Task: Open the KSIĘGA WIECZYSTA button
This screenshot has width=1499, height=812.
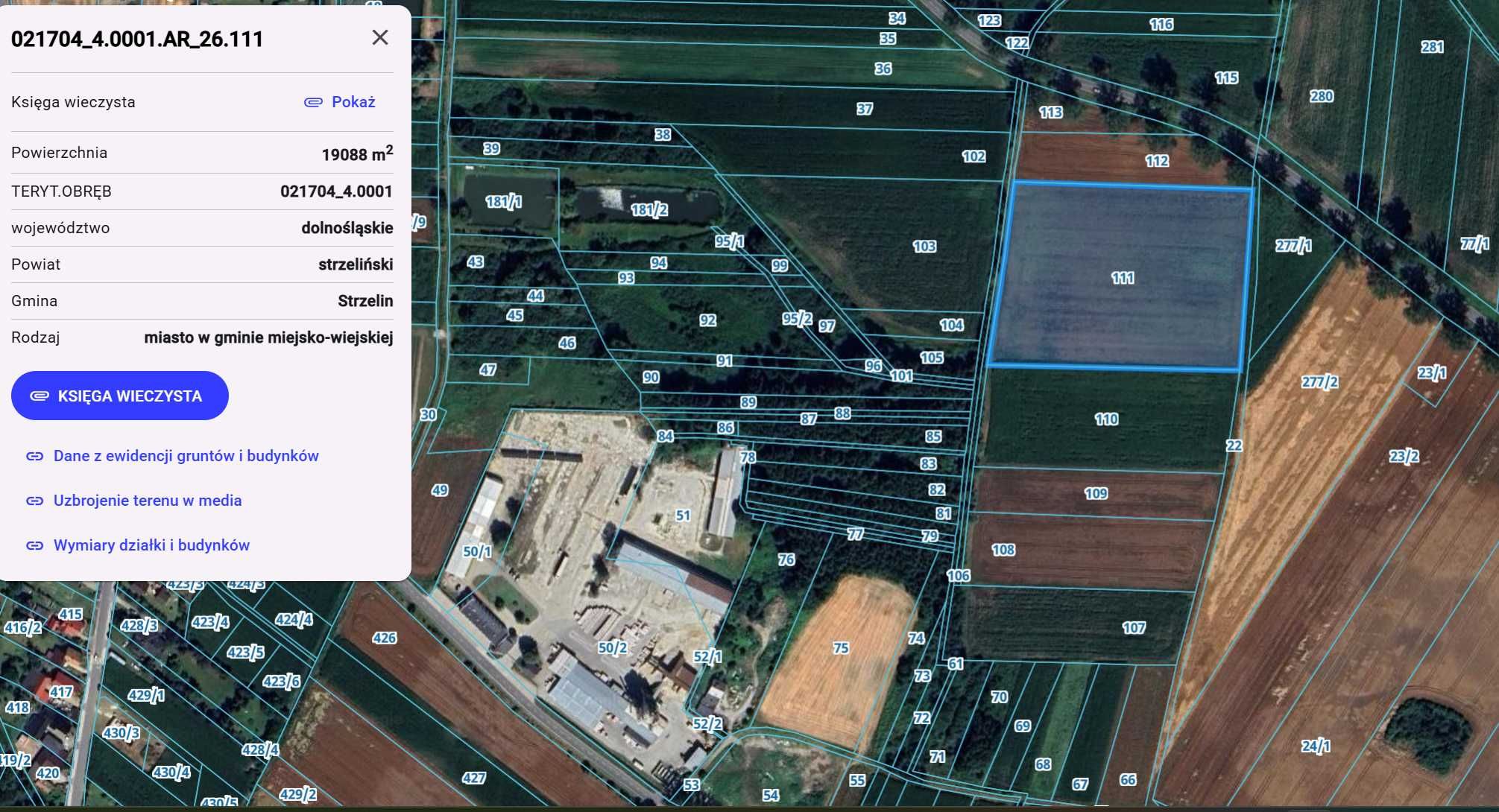Action: (x=120, y=396)
